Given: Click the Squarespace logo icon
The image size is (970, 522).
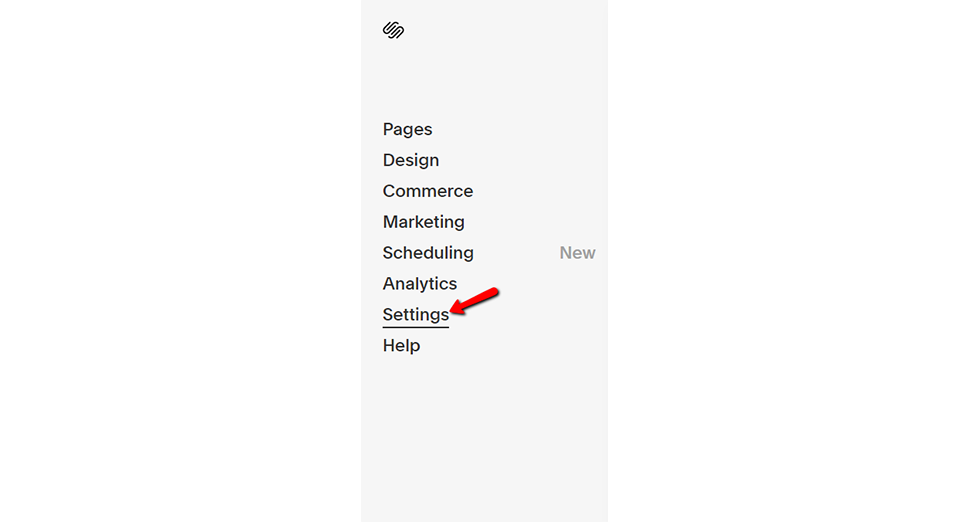Looking at the screenshot, I should 393,30.
